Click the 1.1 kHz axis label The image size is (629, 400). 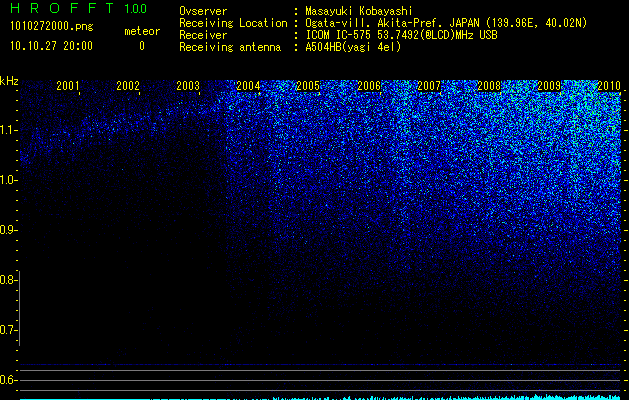point(9,130)
